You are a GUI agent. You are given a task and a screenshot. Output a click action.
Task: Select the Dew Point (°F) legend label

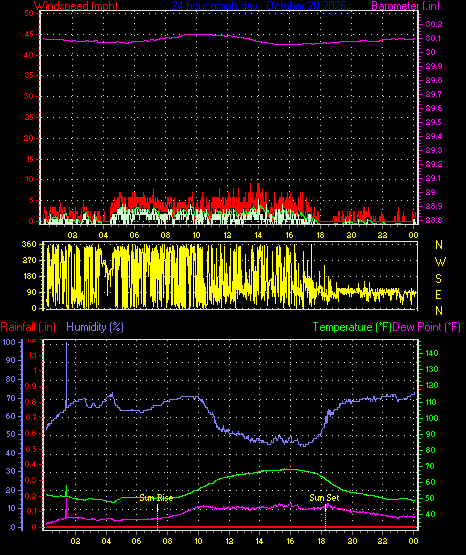427,327
